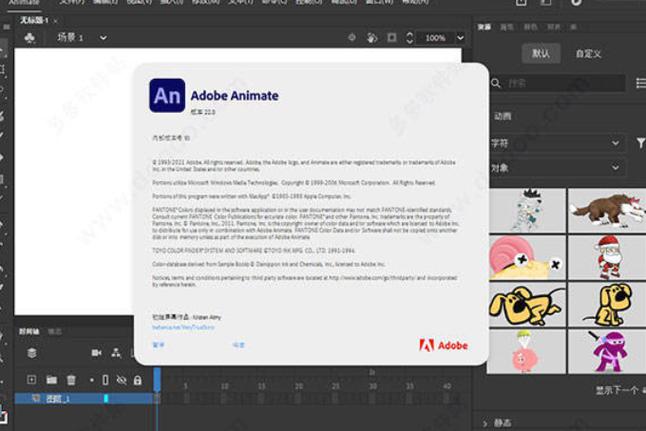The image size is (646, 431).
Task: Expand the 场景 1 scene dropdown
Action: pos(103,38)
